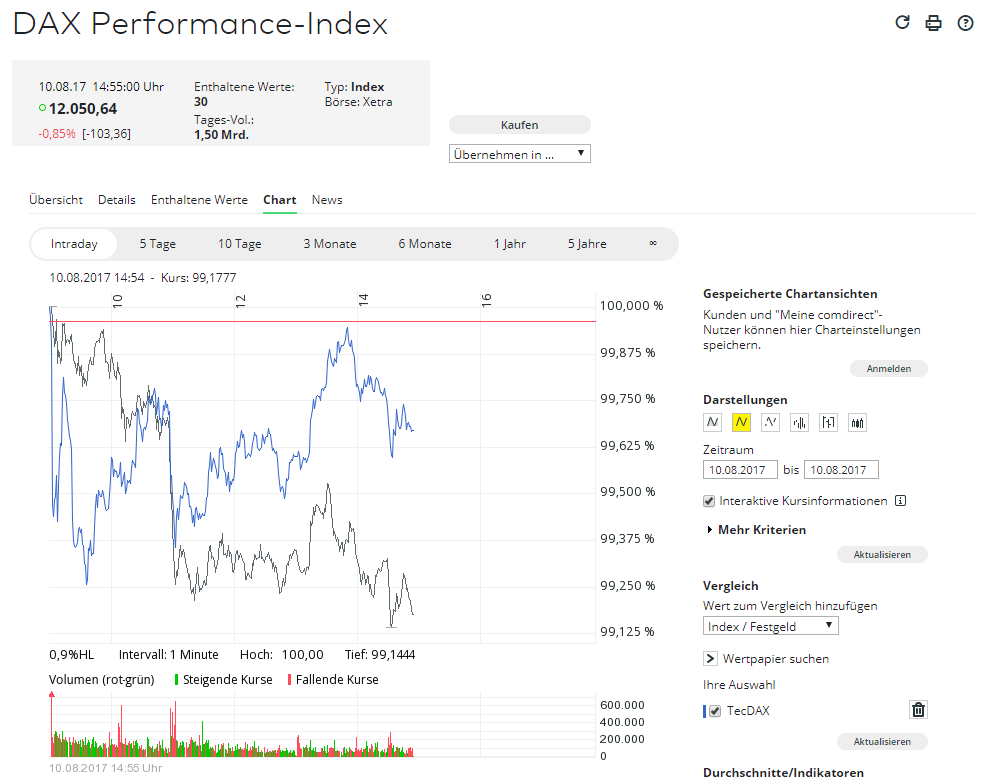This screenshot has height=783, width=990.
Task: Switch to the bar chart display icon
Action: (799, 422)
